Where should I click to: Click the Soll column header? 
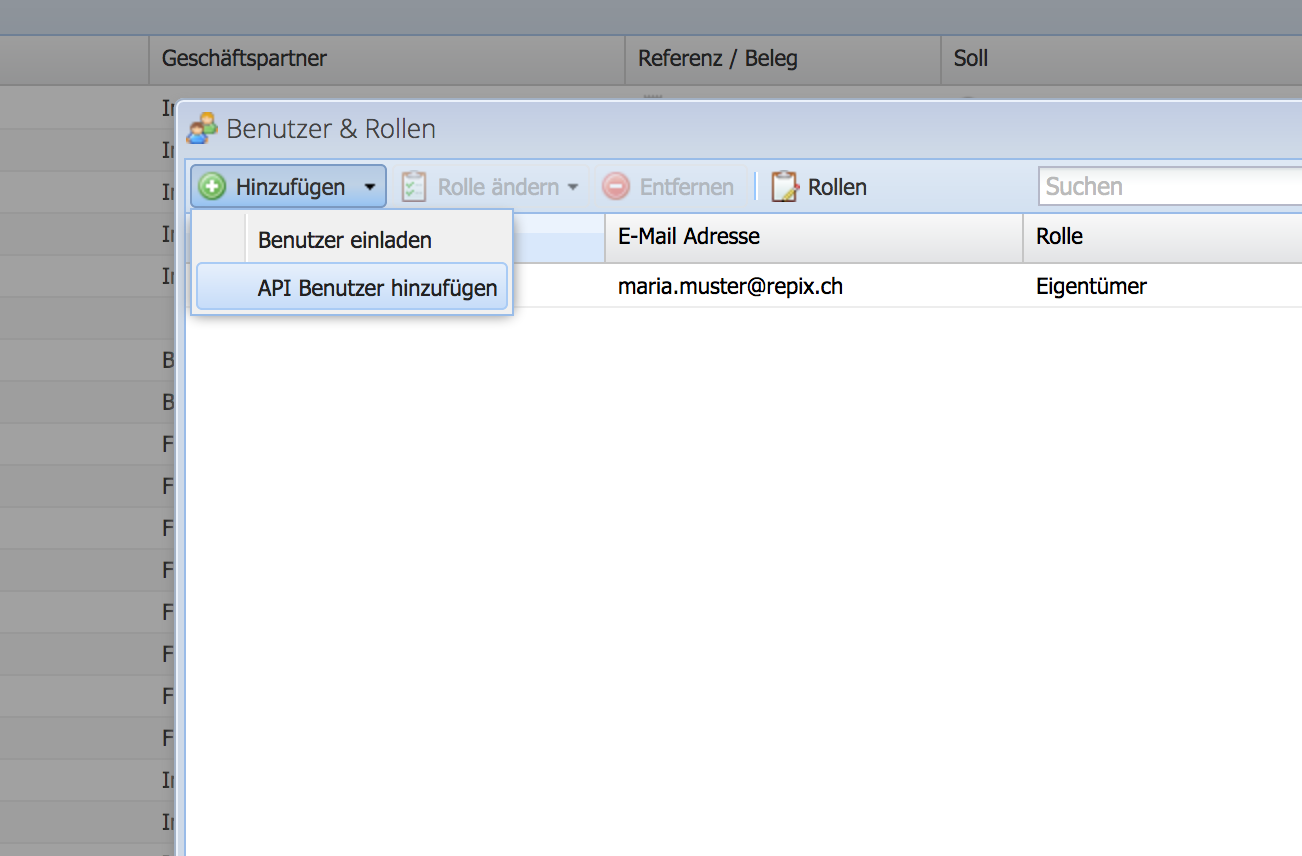pos(970,58)
